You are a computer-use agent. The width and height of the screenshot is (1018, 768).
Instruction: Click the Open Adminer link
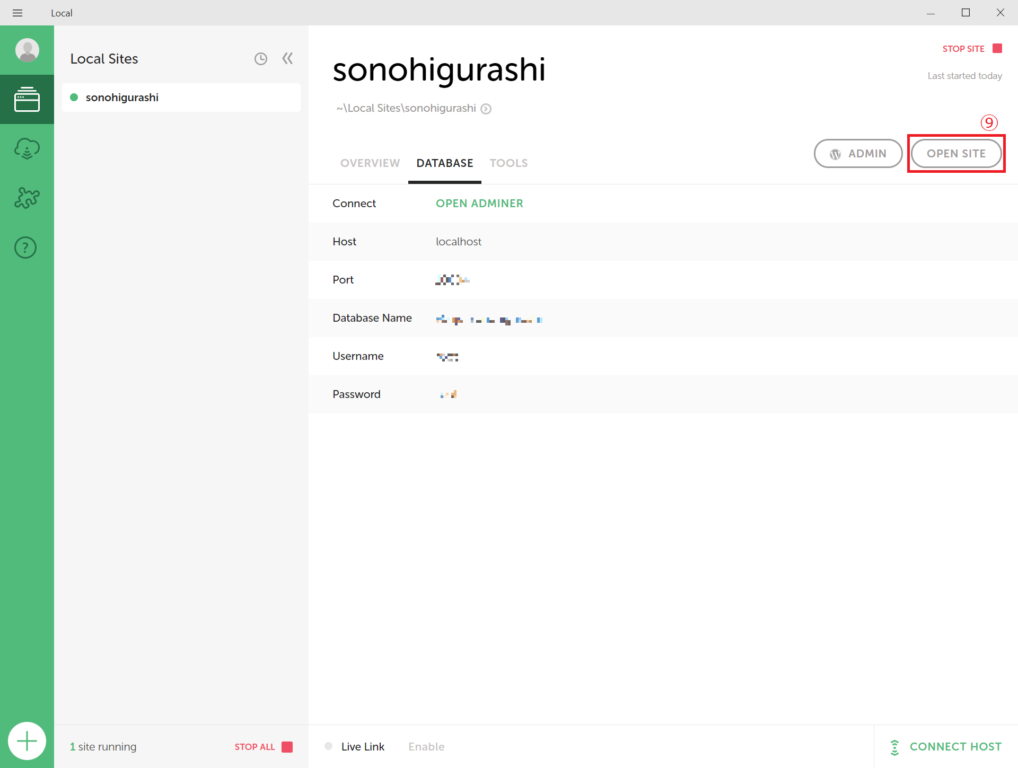coord(479,203)
